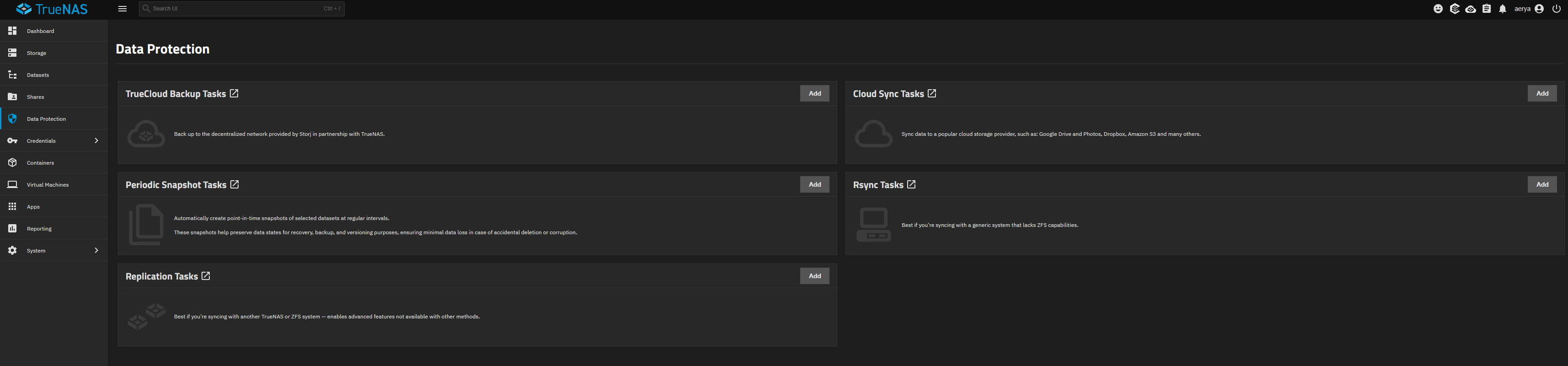1568x366 pixels.
Task: Toggle the sidebar hamburger menu
Action: pyautogui.click(x=122, y=9)
